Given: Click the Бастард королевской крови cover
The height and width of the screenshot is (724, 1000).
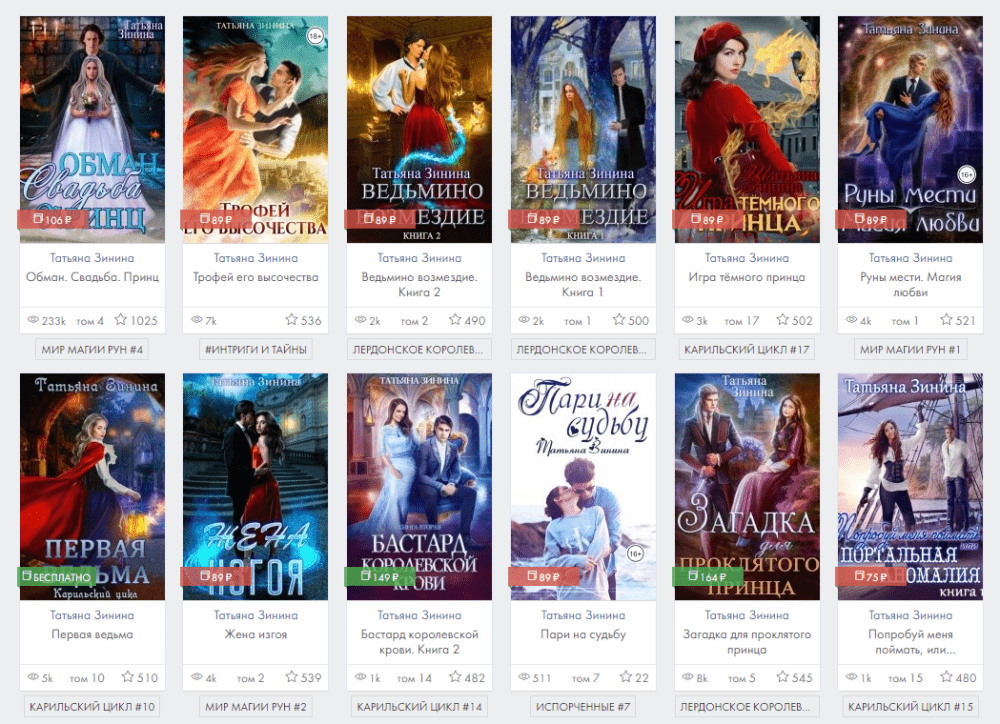Looking at the screenshot, I should [x=419, y=487].
